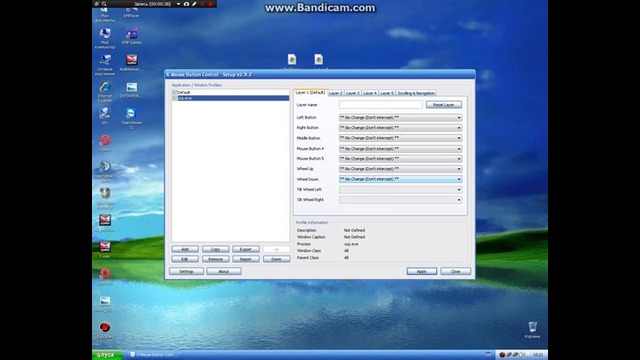Select the Layer 1 (Default) tab

pos(310,93)
